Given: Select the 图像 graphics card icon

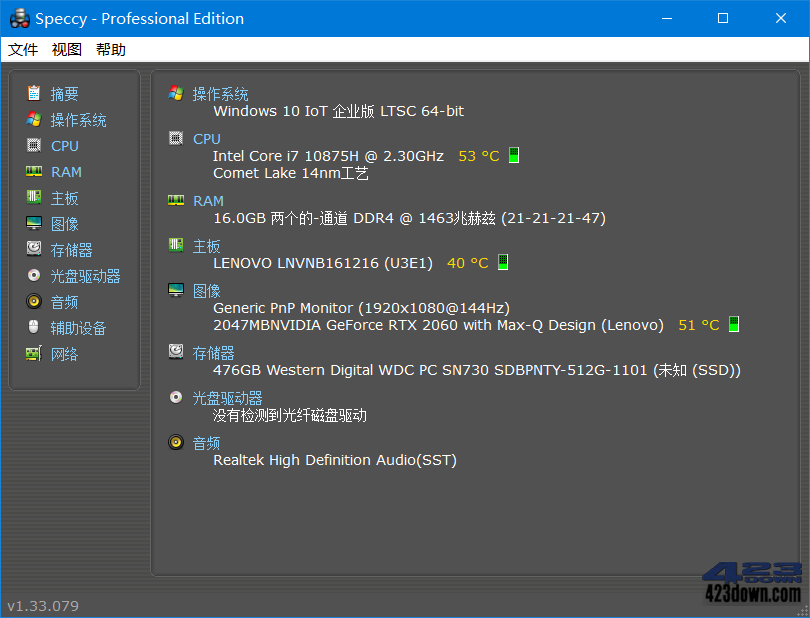Looking at the screenshot, I should [33, 224].
